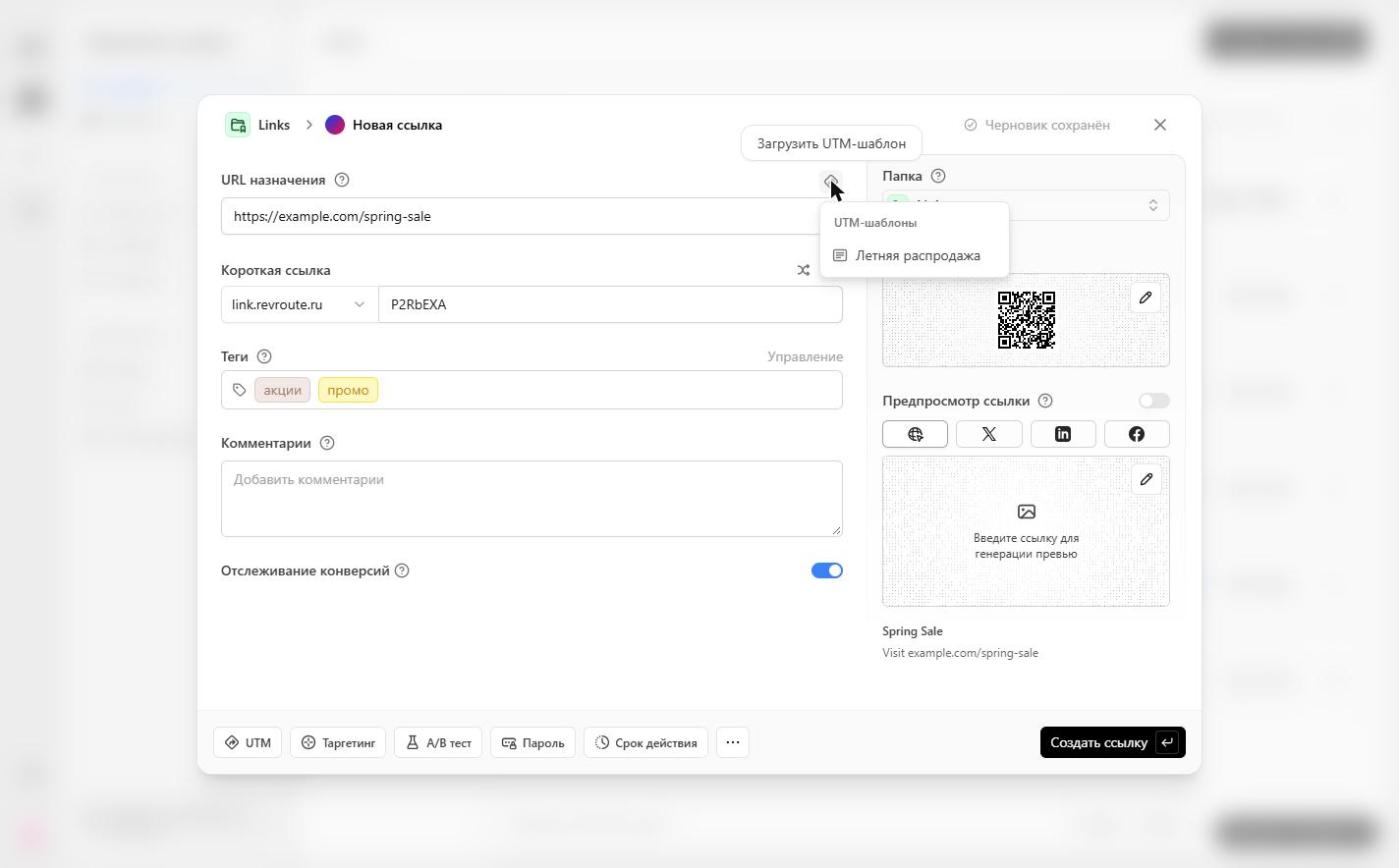Open the more options ellipsis menu
The height and width of the screenshot is (868, 1399).
(x=733, y=743)
